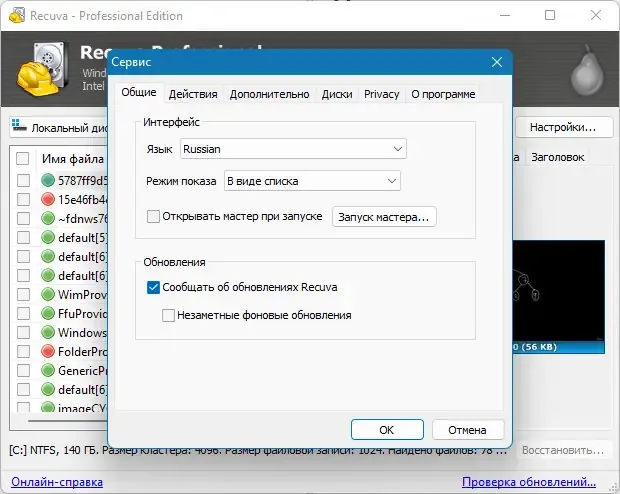Click the Recuva title bar icon
The height and width of the screenshot is (494, 620).
pyautogui.click(x=17, y=15)
